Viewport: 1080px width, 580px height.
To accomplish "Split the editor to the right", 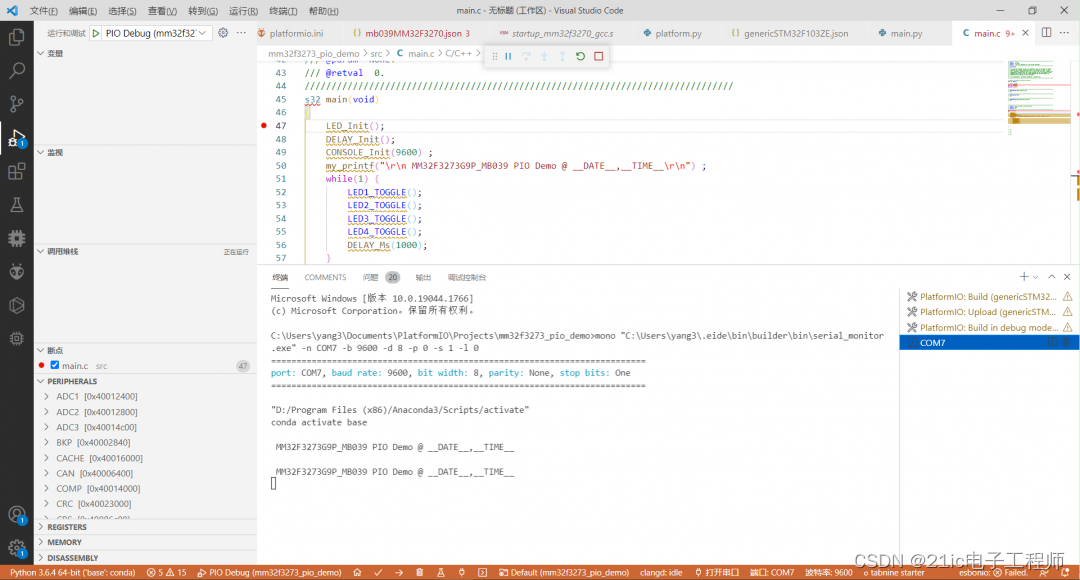I will [x=1046, y=32].
